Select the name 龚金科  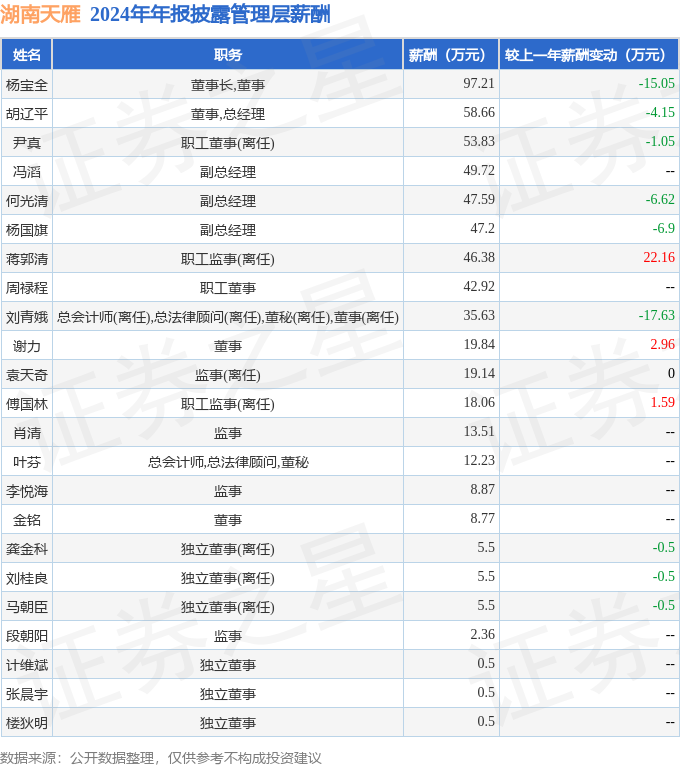tap(26, 549)
